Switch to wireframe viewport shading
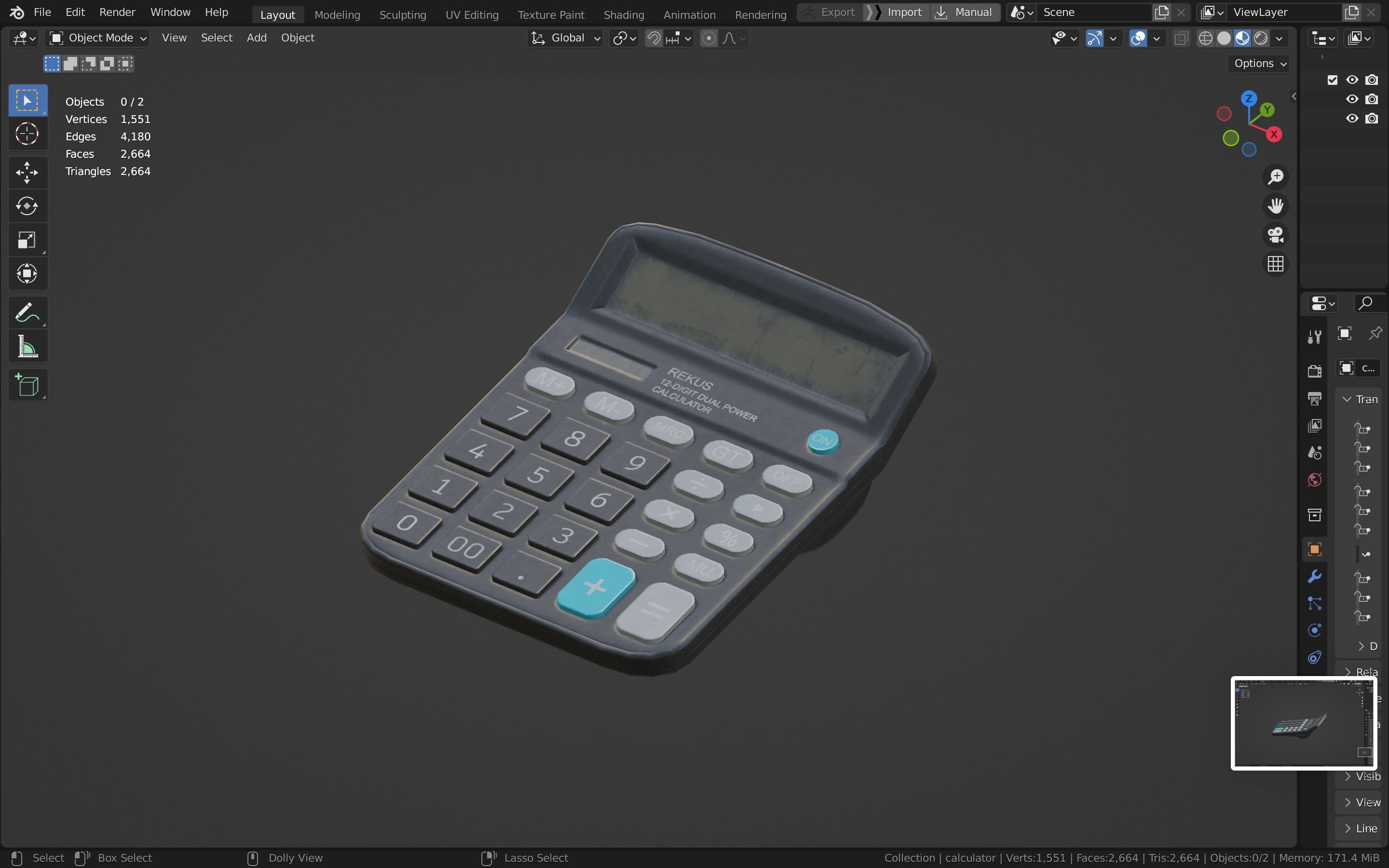The height and width of the screenshot is (868, 1389). coord(1205,38)
